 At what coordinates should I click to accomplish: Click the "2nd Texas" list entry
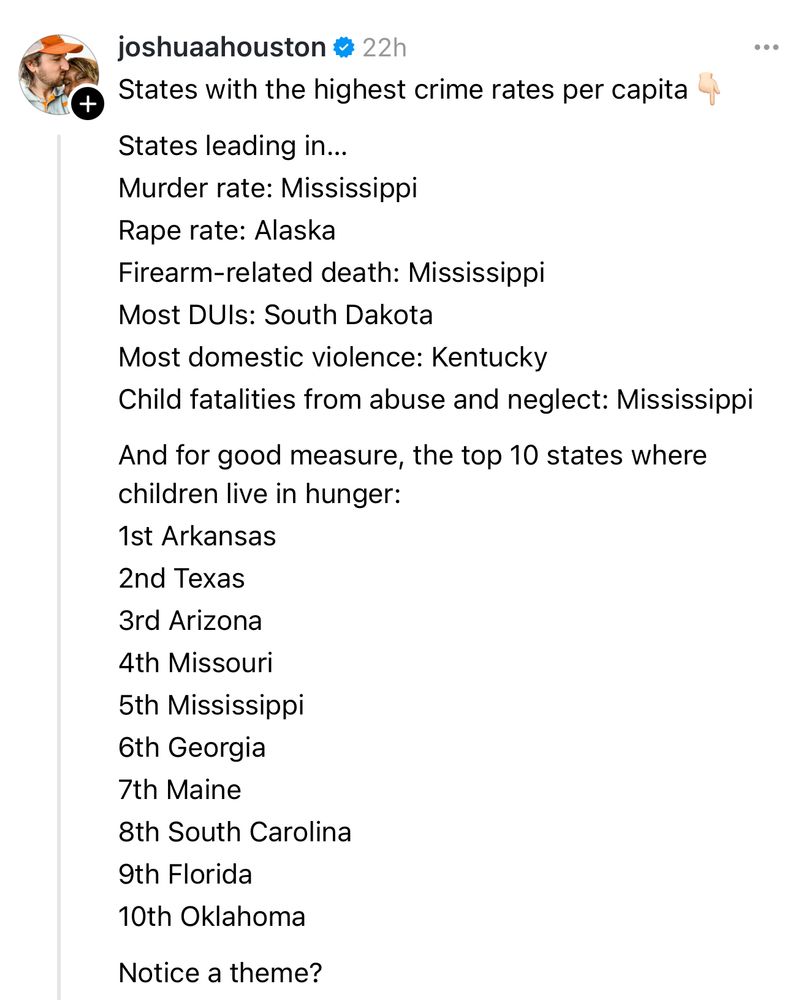coord(181,578)
